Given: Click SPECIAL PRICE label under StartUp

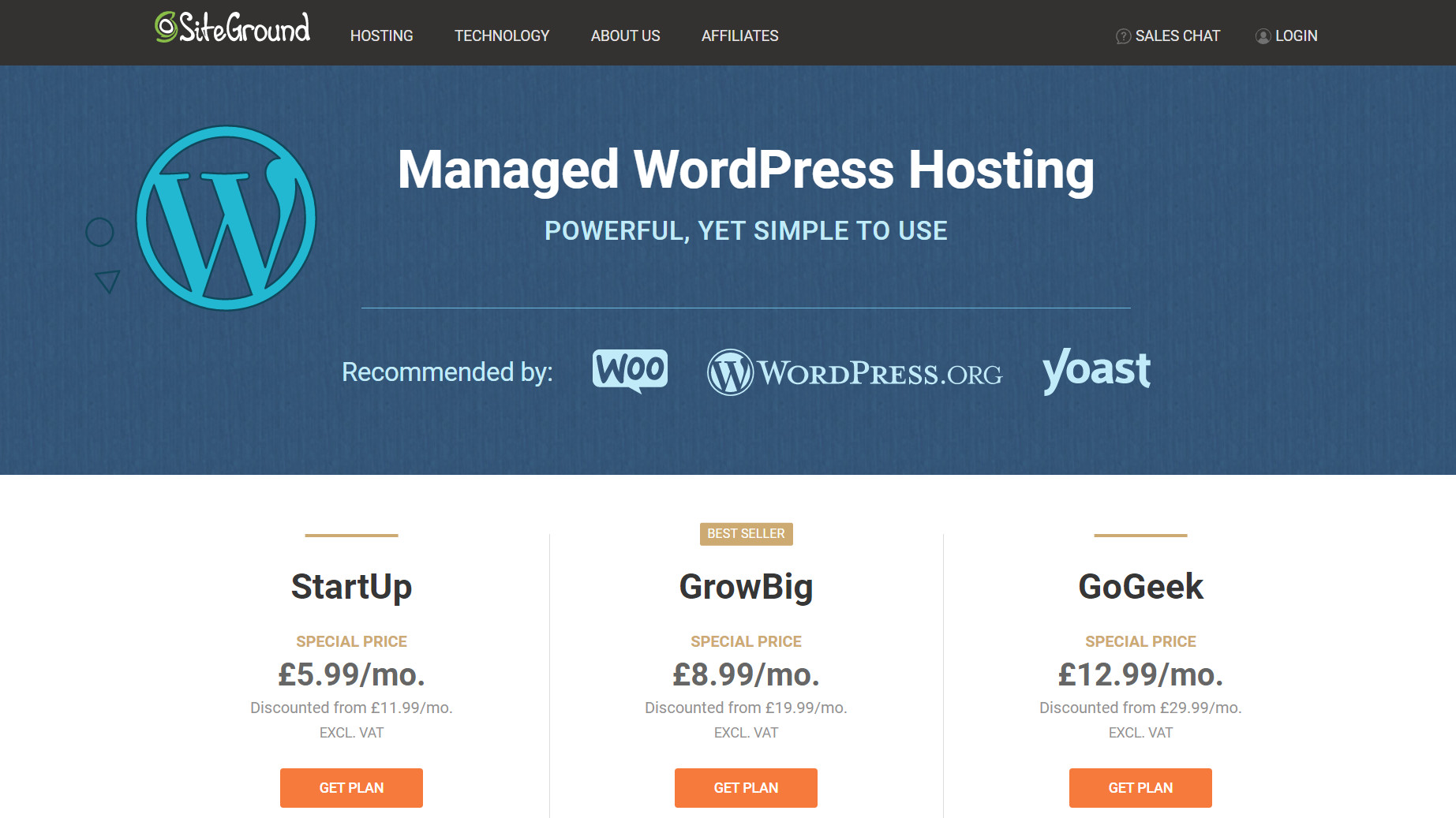Looking at the screenshot, I should [351, 641].
